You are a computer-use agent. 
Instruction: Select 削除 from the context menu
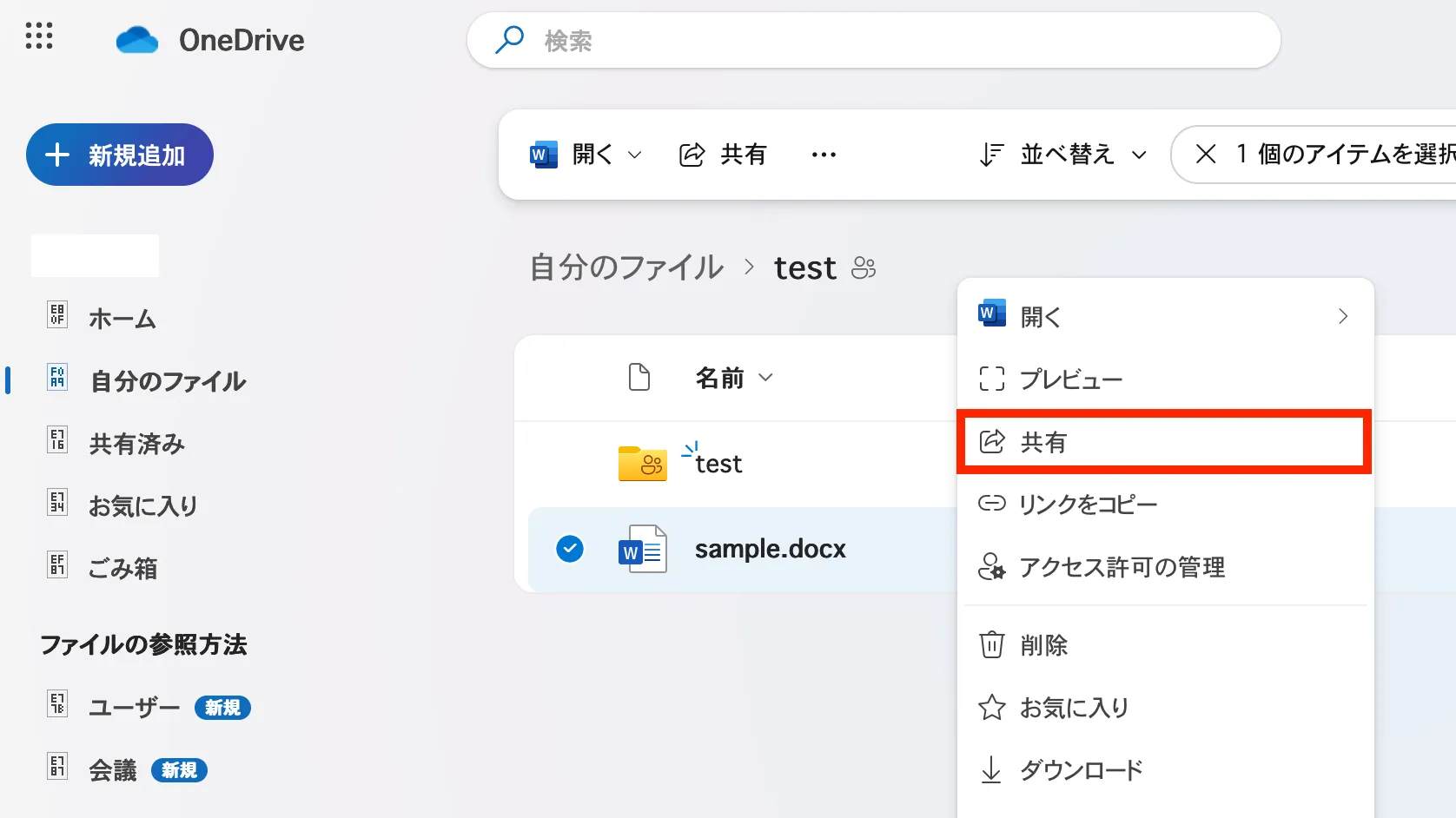tap(1042, 645)
